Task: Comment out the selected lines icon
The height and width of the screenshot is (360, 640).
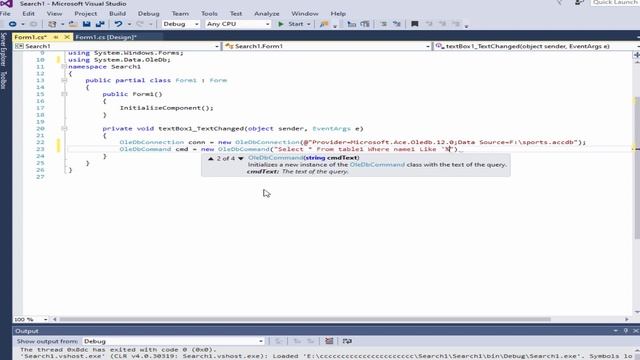Action: [383, 24]
